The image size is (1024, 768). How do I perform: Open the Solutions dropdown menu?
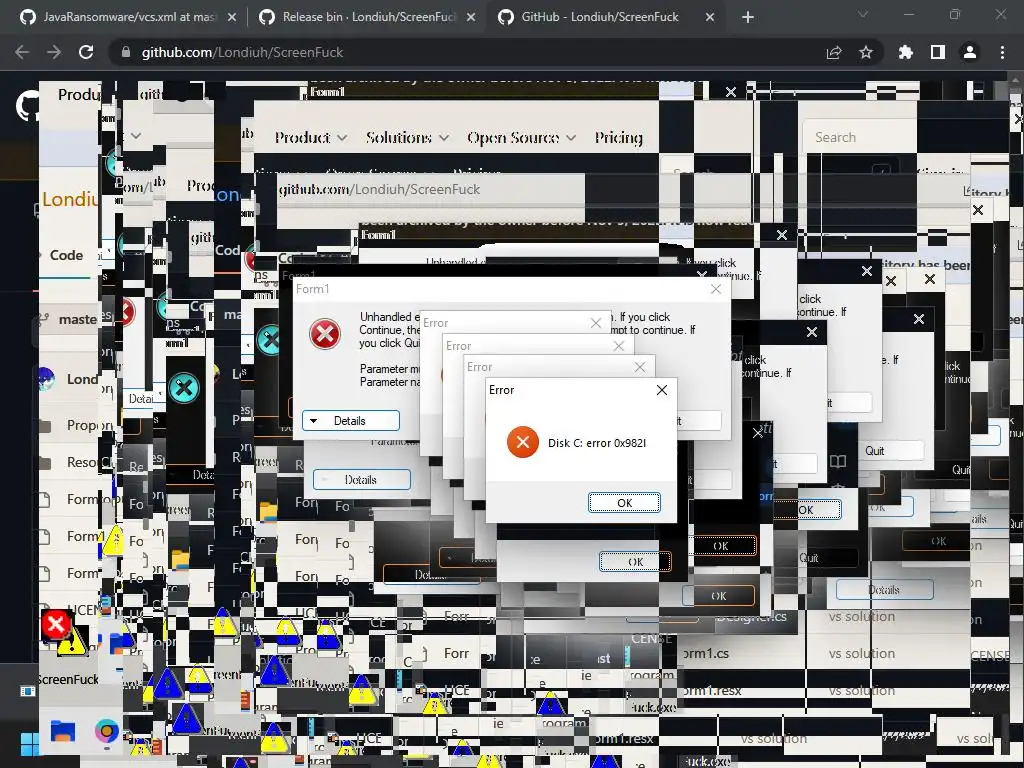[408, 138]
